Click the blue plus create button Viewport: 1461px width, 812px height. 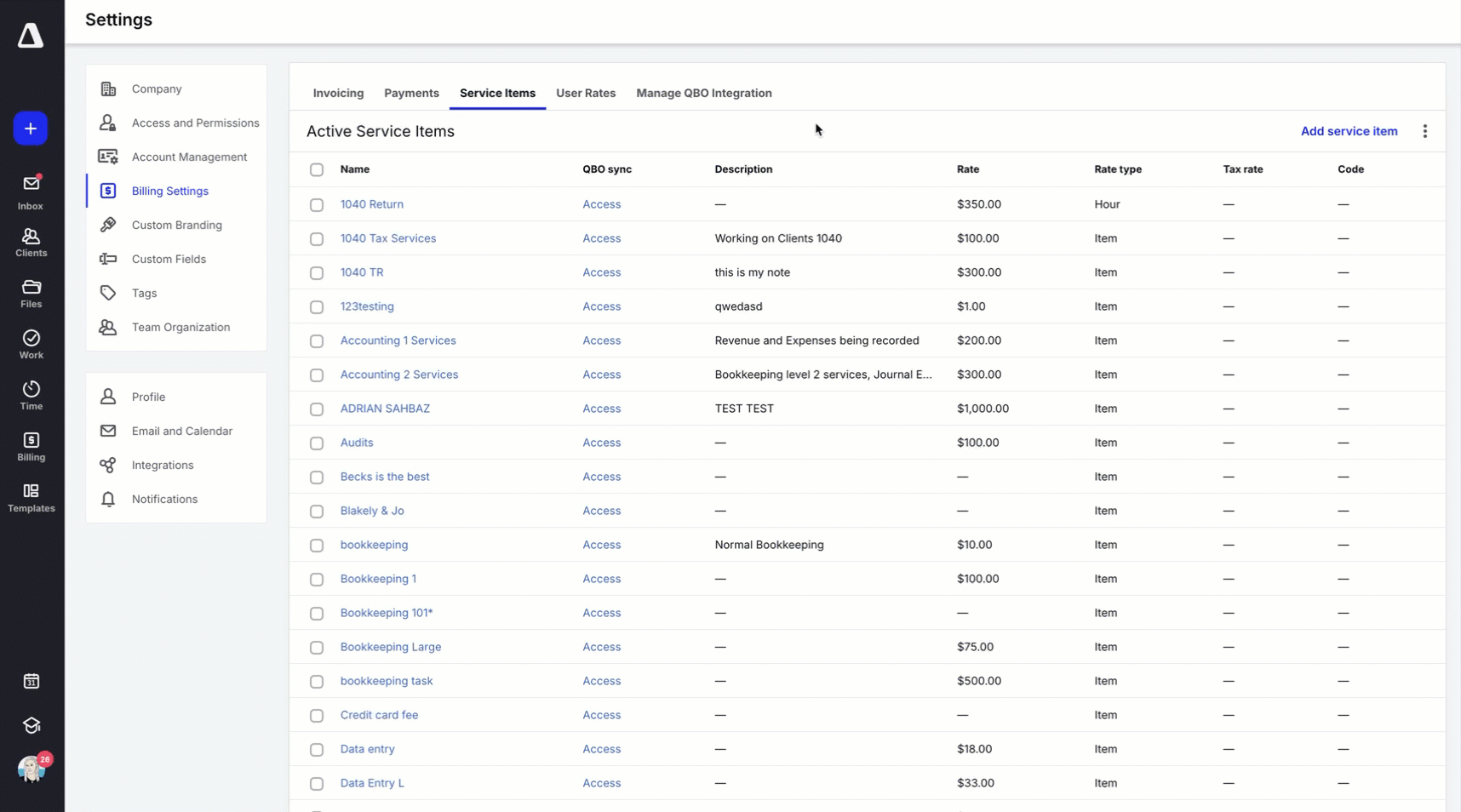pyautogui.click(x=31, y=129)
